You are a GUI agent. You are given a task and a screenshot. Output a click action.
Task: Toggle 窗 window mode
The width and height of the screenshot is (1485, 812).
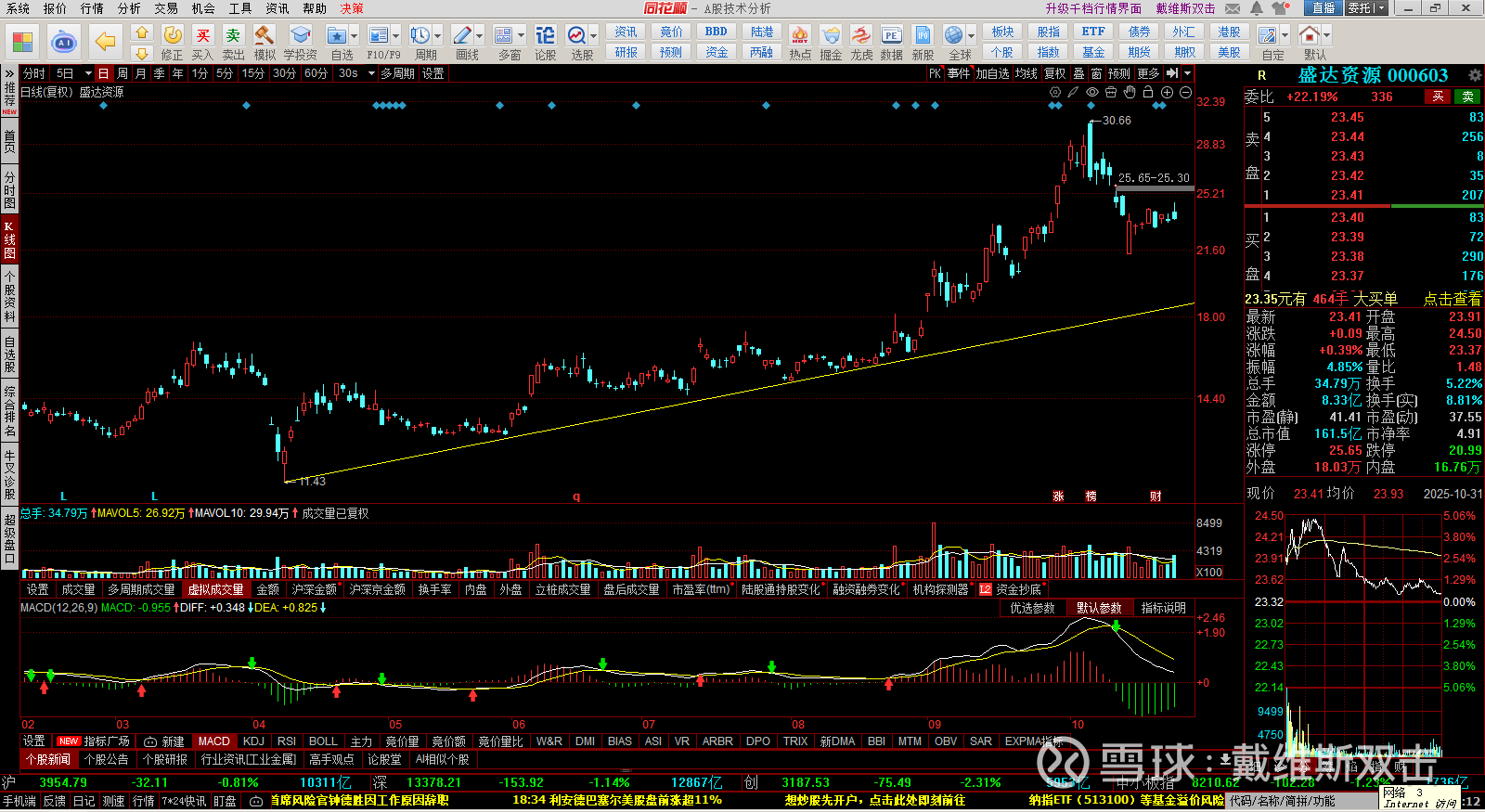click(x=1097, y=73)
